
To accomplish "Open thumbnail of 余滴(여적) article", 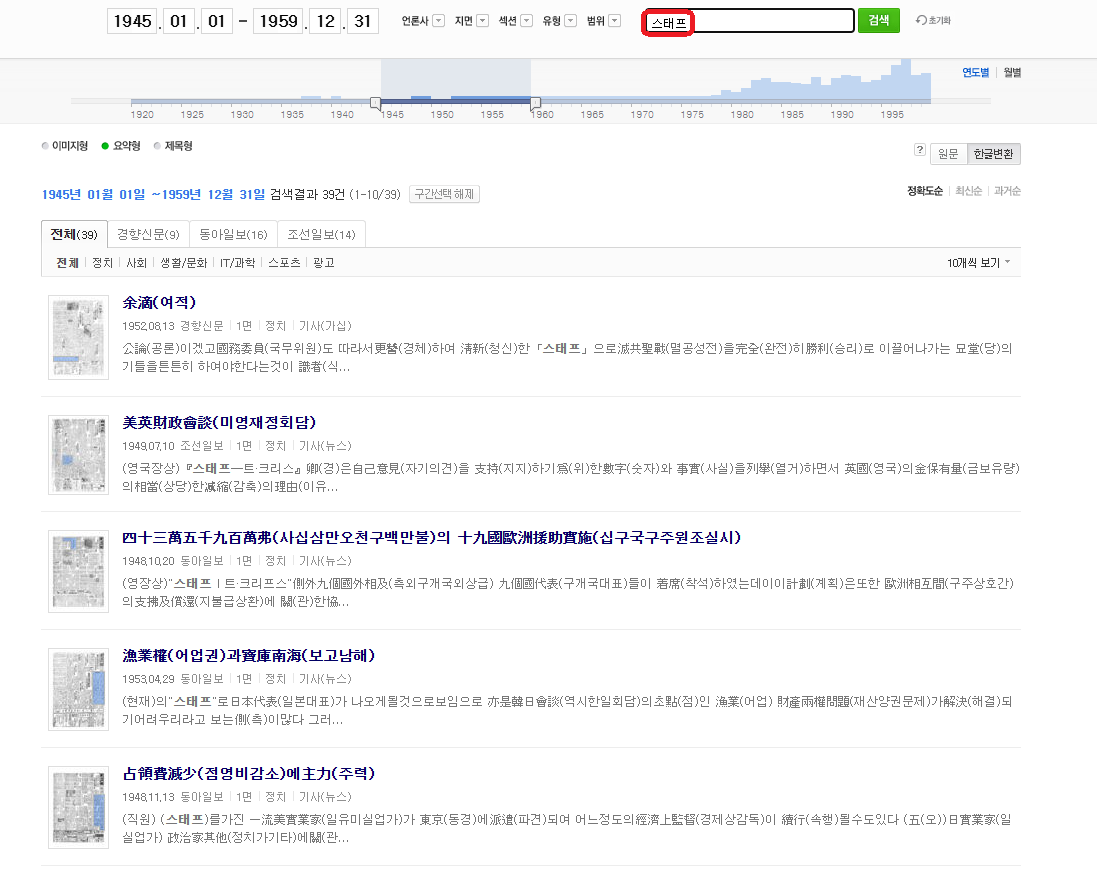I will tap(78, 337).
